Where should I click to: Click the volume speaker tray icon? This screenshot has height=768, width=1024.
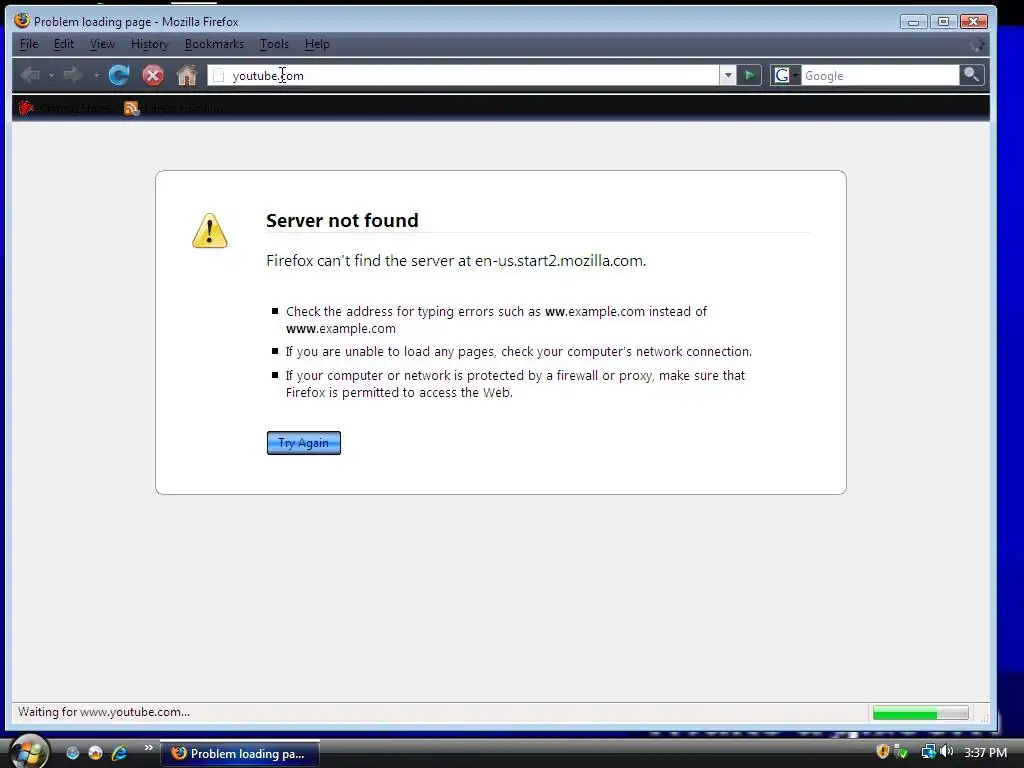[946, 752]
